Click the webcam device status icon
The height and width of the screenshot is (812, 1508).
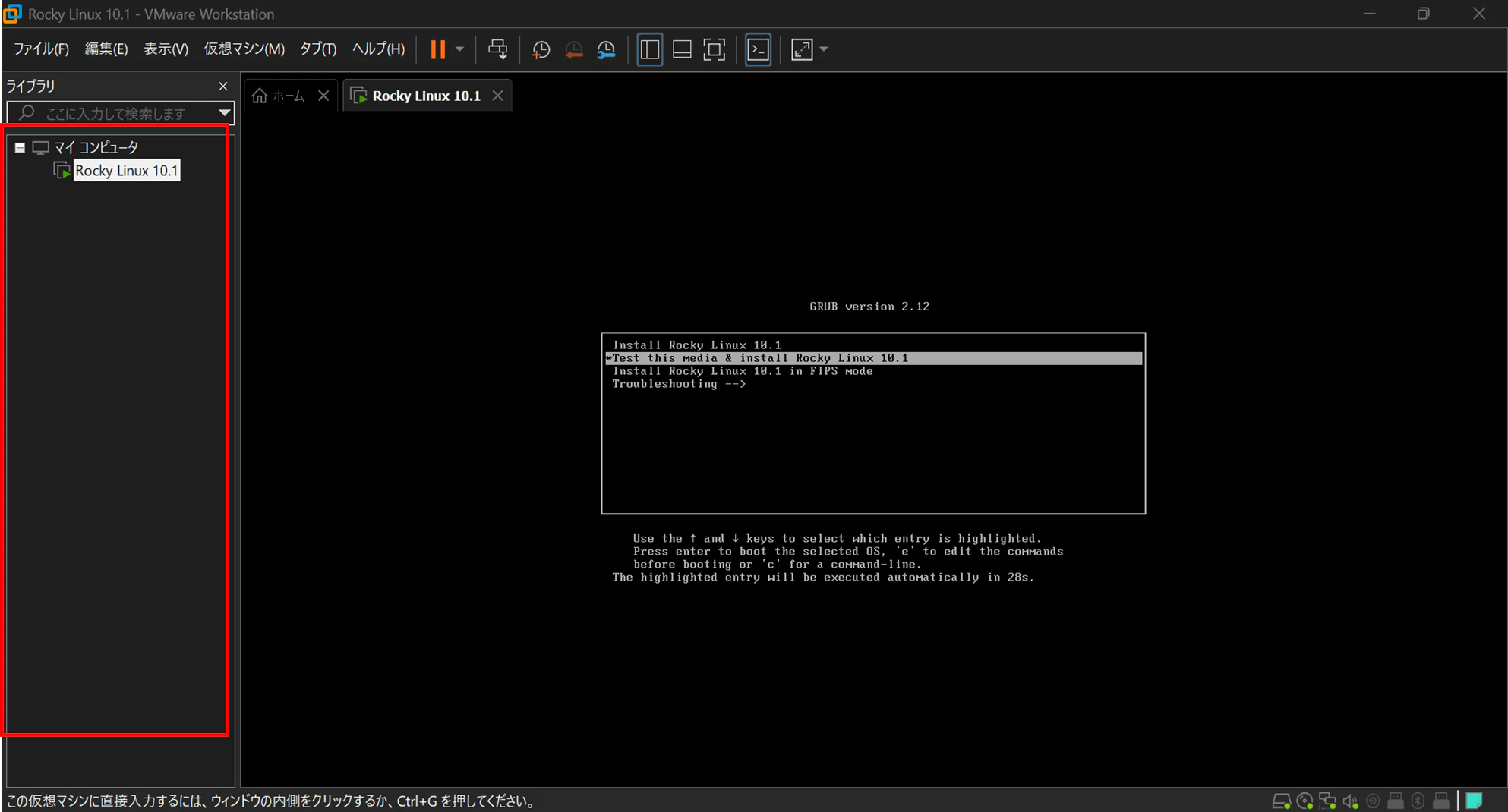[x=1373, y=801]
